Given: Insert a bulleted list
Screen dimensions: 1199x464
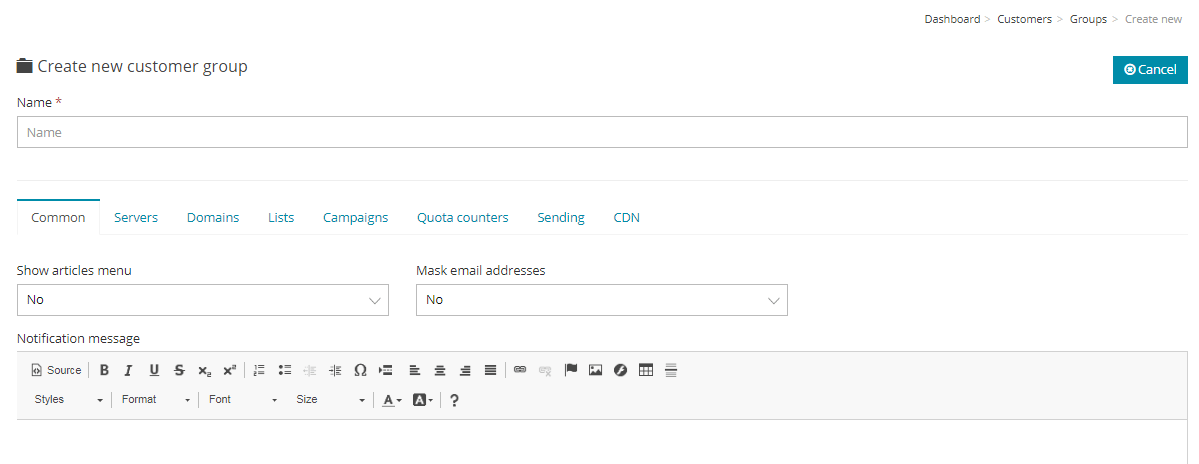Looking at the screenshot, I should pos(285,370).
